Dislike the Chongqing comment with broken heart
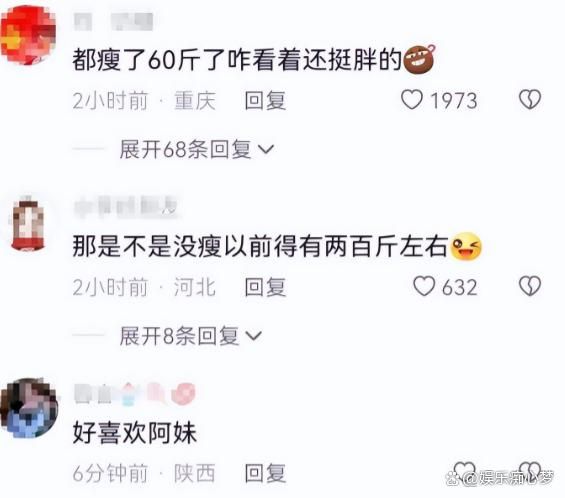The image size is (565, 498). point(530,99)
